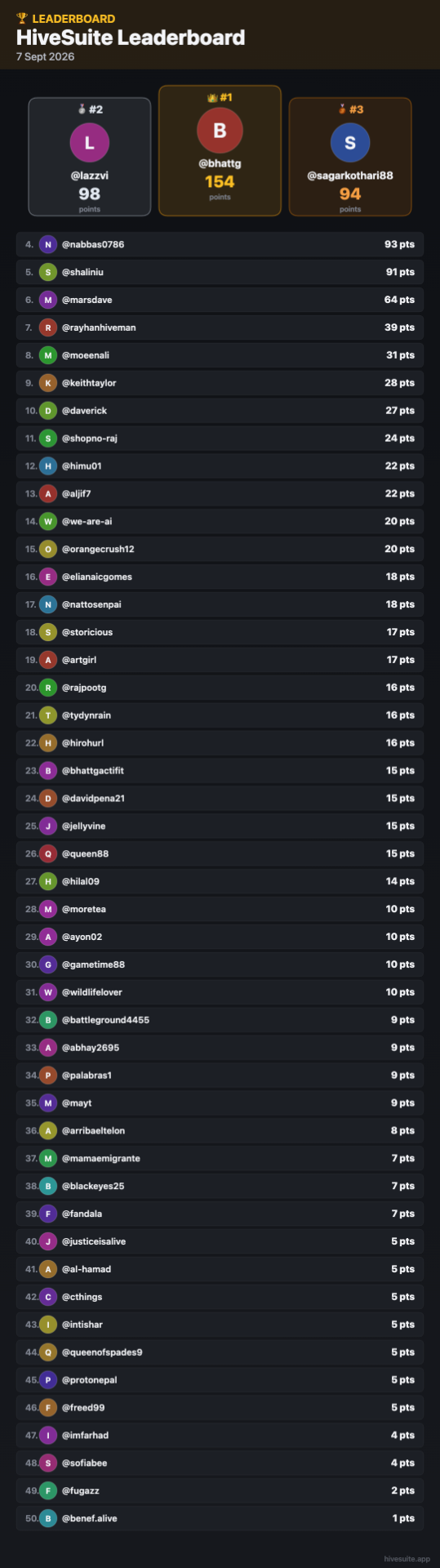
Task: Click the silver medal icon at #2
Action: pos(82,109)
